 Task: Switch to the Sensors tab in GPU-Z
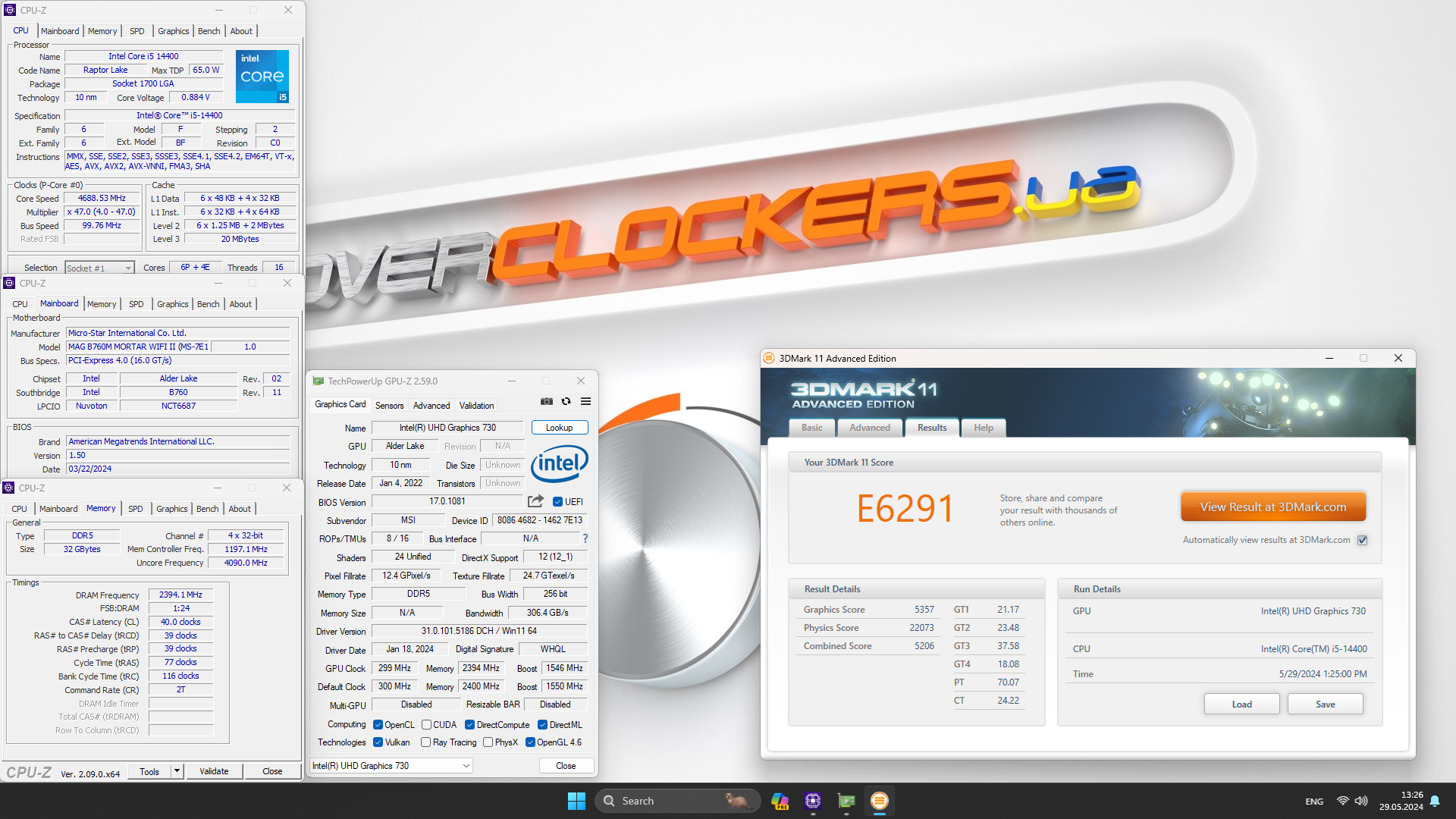click(x=390, y=406)
